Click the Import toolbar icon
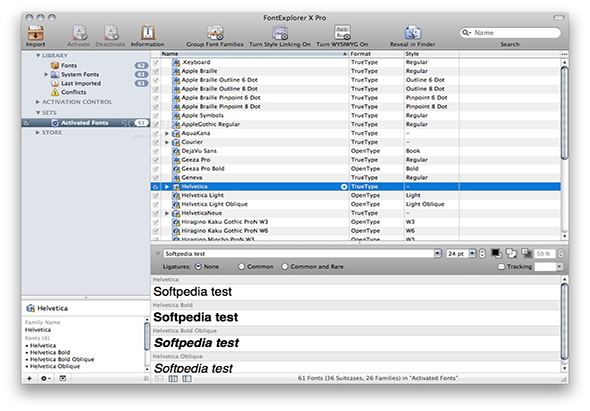Viewport: 590px width, 411px height. [35, 33]
